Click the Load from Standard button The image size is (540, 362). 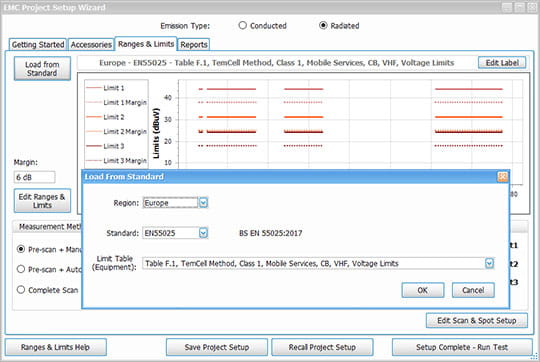coord(42,69)
